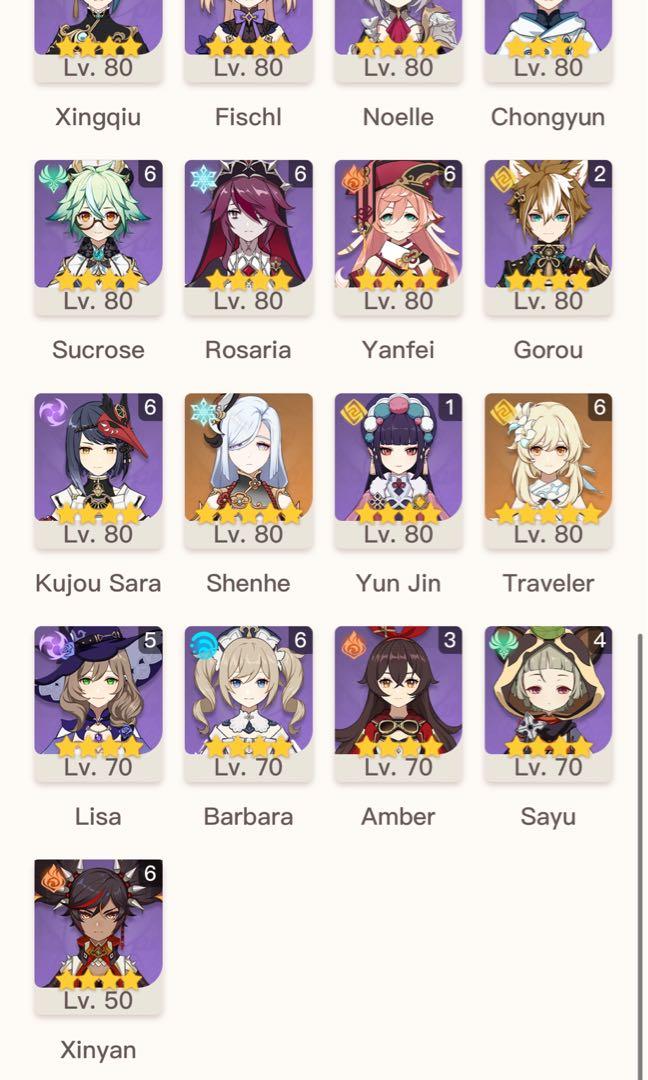
Task: Select Amber's portrait
Action: click(399, 690)
